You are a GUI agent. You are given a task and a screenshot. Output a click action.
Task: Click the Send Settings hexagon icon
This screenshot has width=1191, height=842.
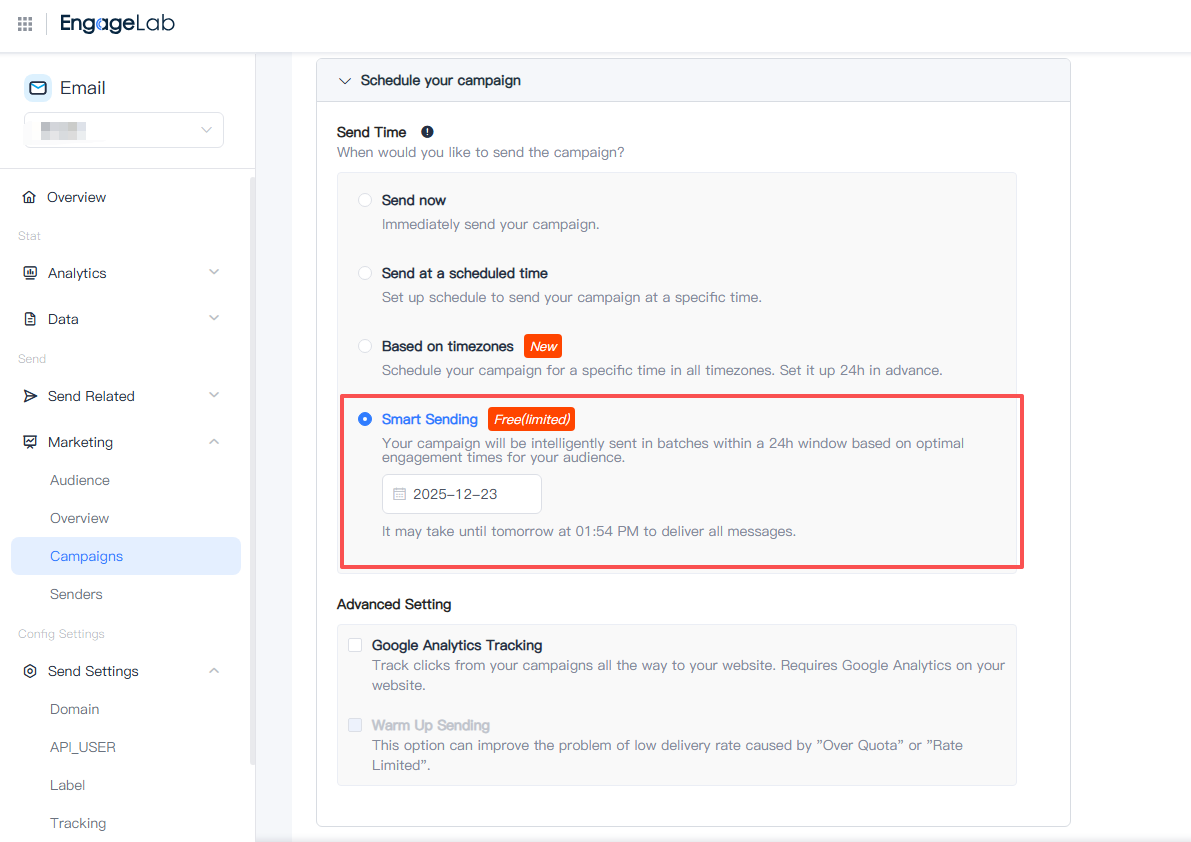pyautogui.click(x=29, y=671)
